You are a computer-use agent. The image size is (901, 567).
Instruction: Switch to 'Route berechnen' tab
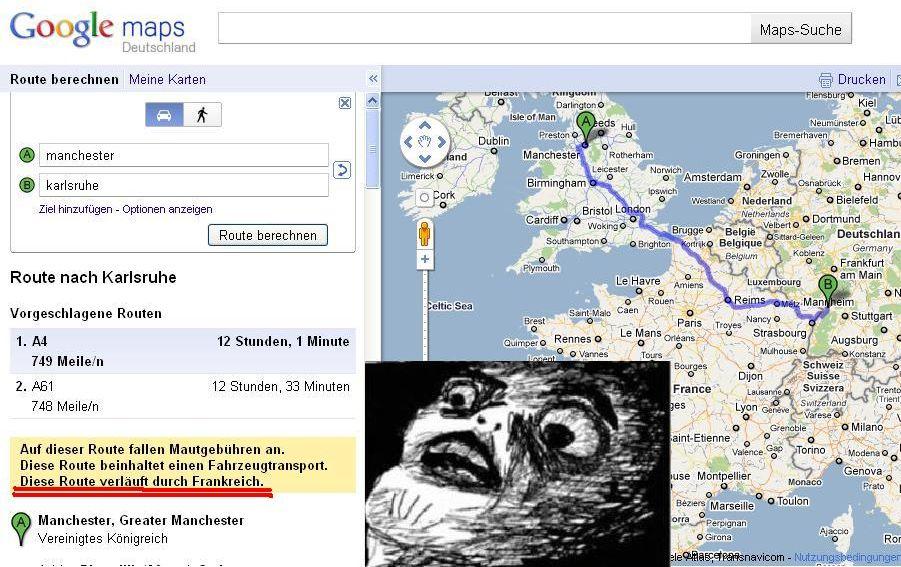[64, 79]
